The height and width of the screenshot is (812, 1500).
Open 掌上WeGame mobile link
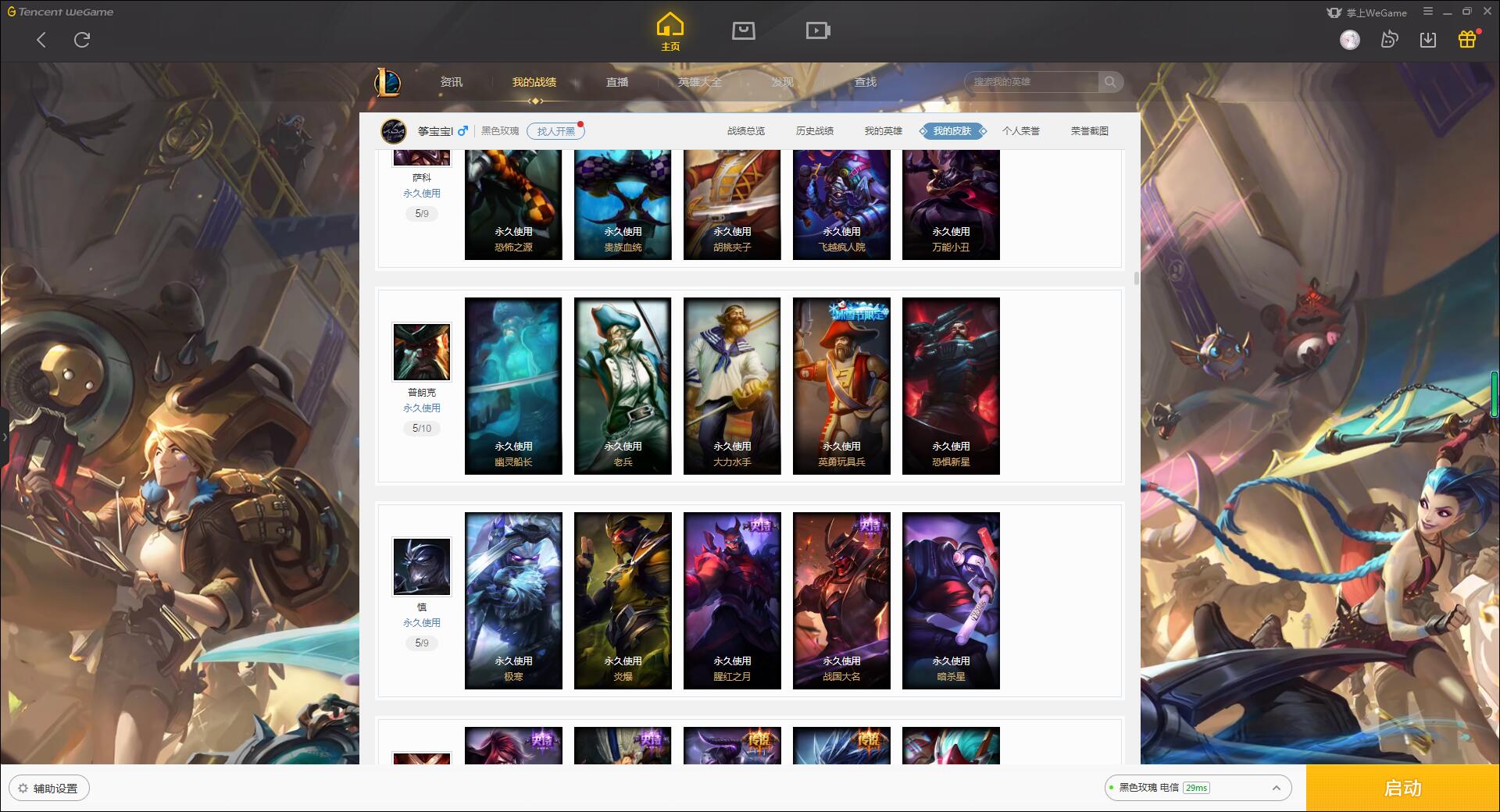click(x=1367, y=12)
